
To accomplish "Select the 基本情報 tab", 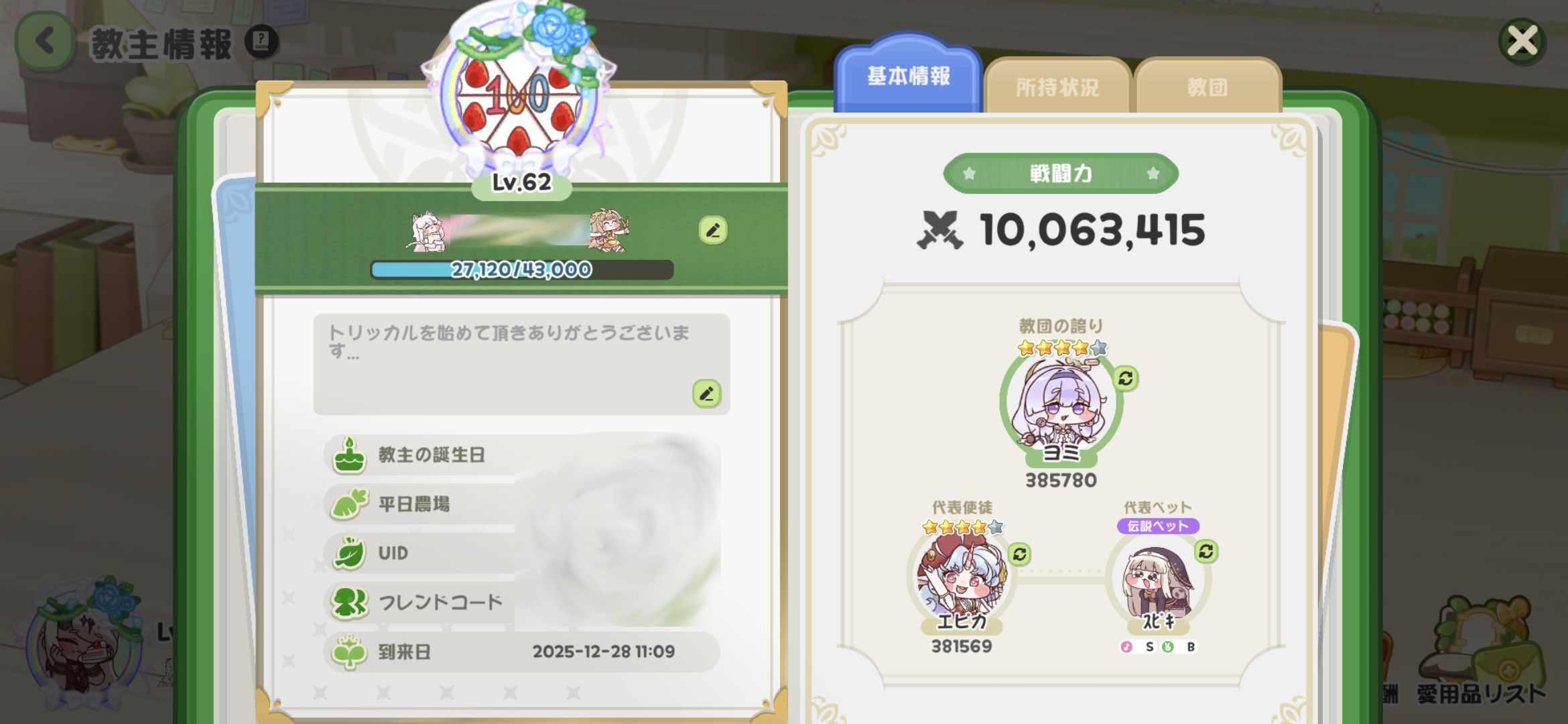I will [x=908, y=75].
